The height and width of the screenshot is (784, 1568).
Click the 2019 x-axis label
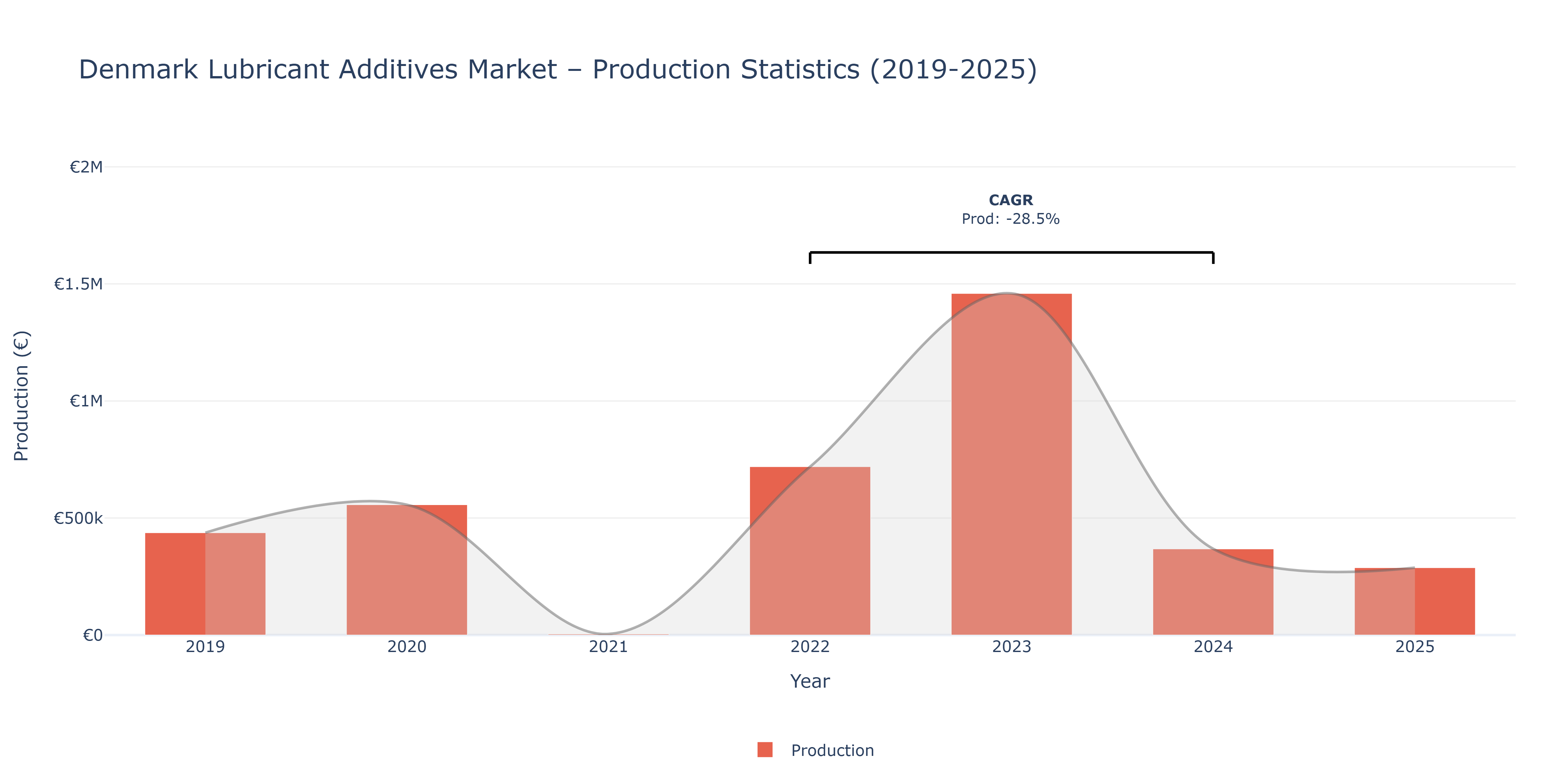(205, 646)
